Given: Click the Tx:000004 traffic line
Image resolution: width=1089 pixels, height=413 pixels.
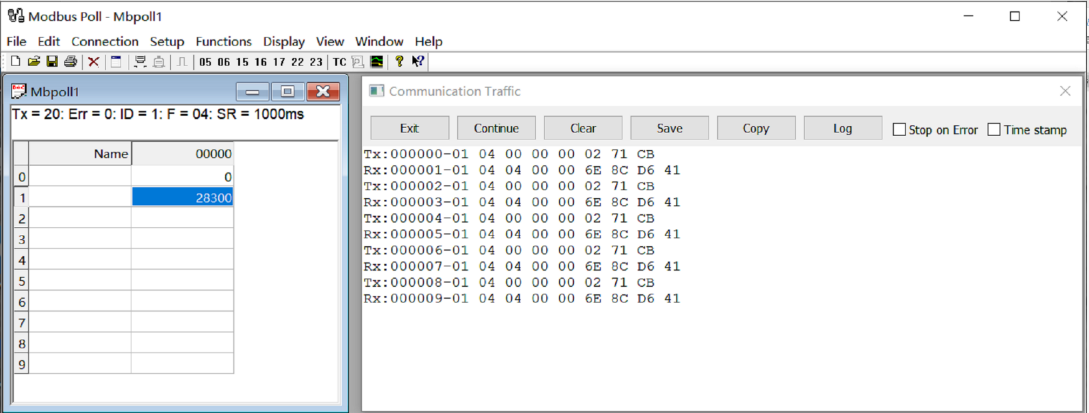Looking at the screenshot, I should [509, 218].
